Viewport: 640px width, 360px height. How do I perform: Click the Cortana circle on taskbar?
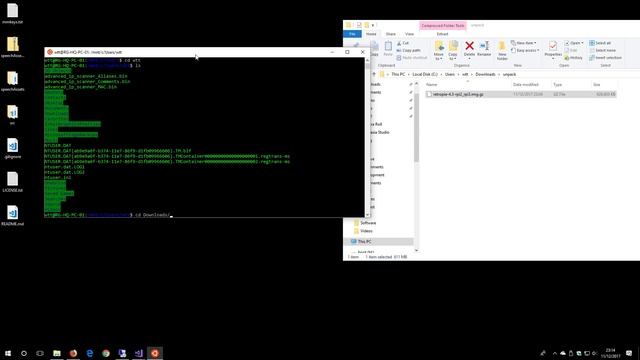coord(24,353)
